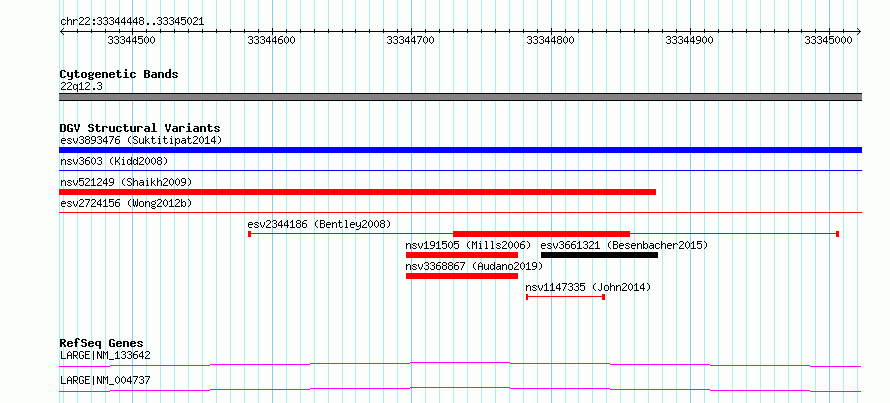890x403 pixels.
Task: Click the red nsv3368867 variant bar
Action: coord(462,276)
